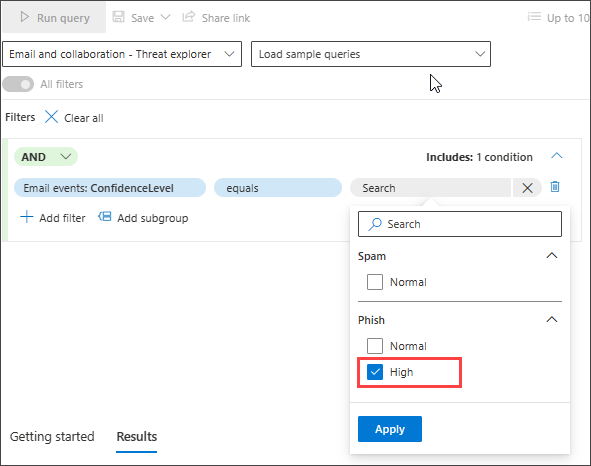Check Normal under Phish
The height and width of the screenshot is (466, 591).
coord(375,346)
